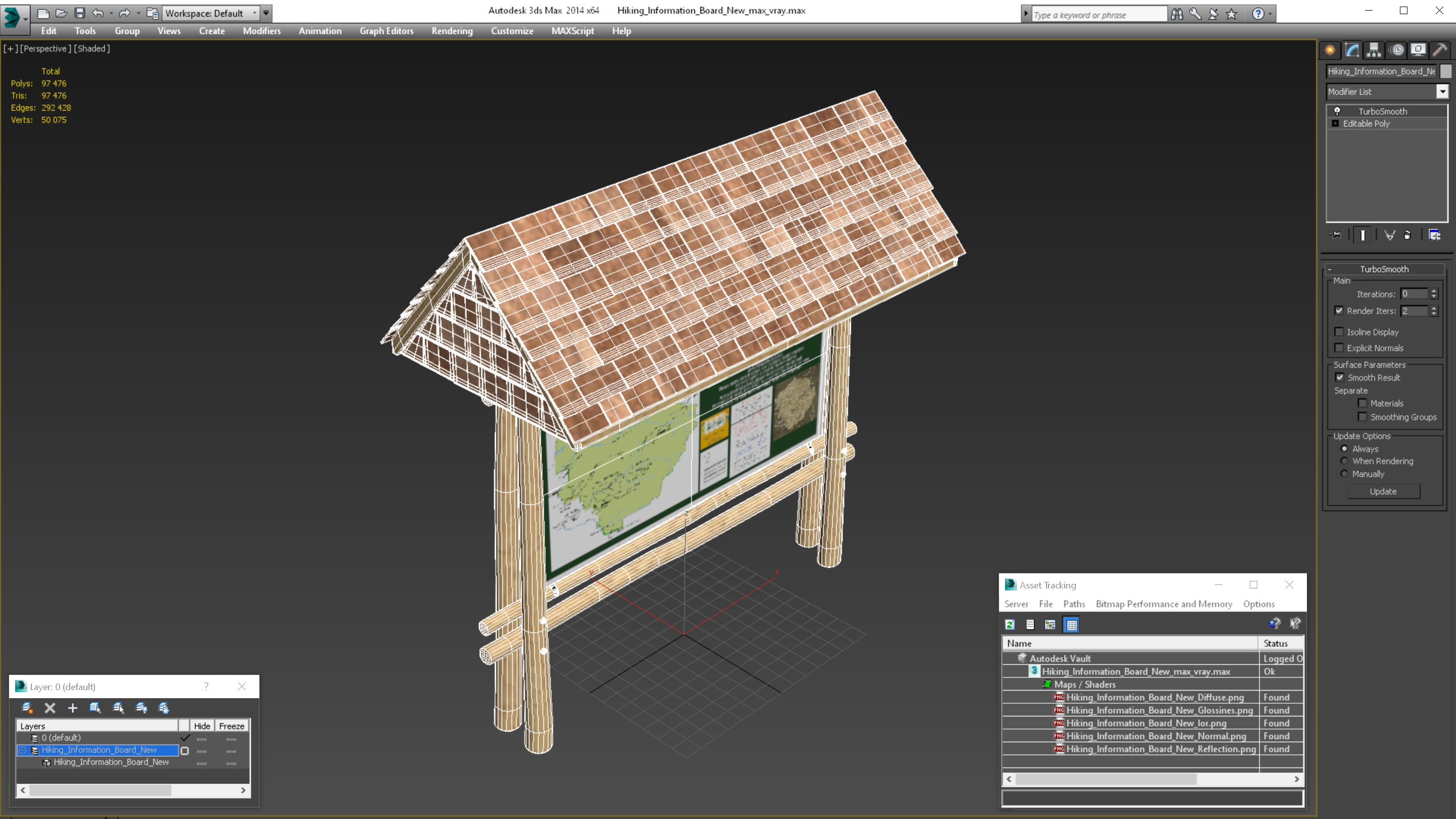This screenshot has width=1456, height=819.
Task: Open the Modify command panel tab
Action: [1352, 50]
